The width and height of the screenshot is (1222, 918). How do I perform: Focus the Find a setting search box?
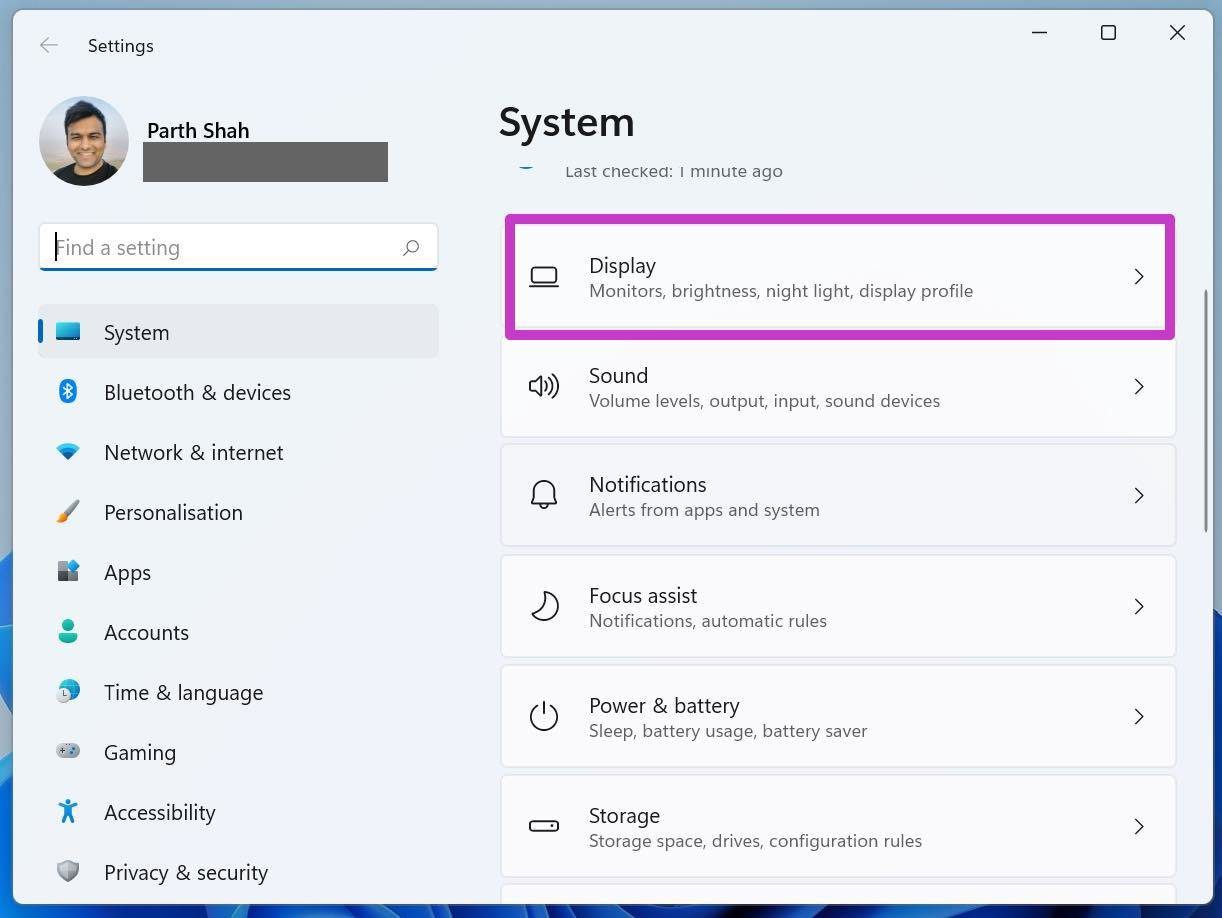click(238, 247)
